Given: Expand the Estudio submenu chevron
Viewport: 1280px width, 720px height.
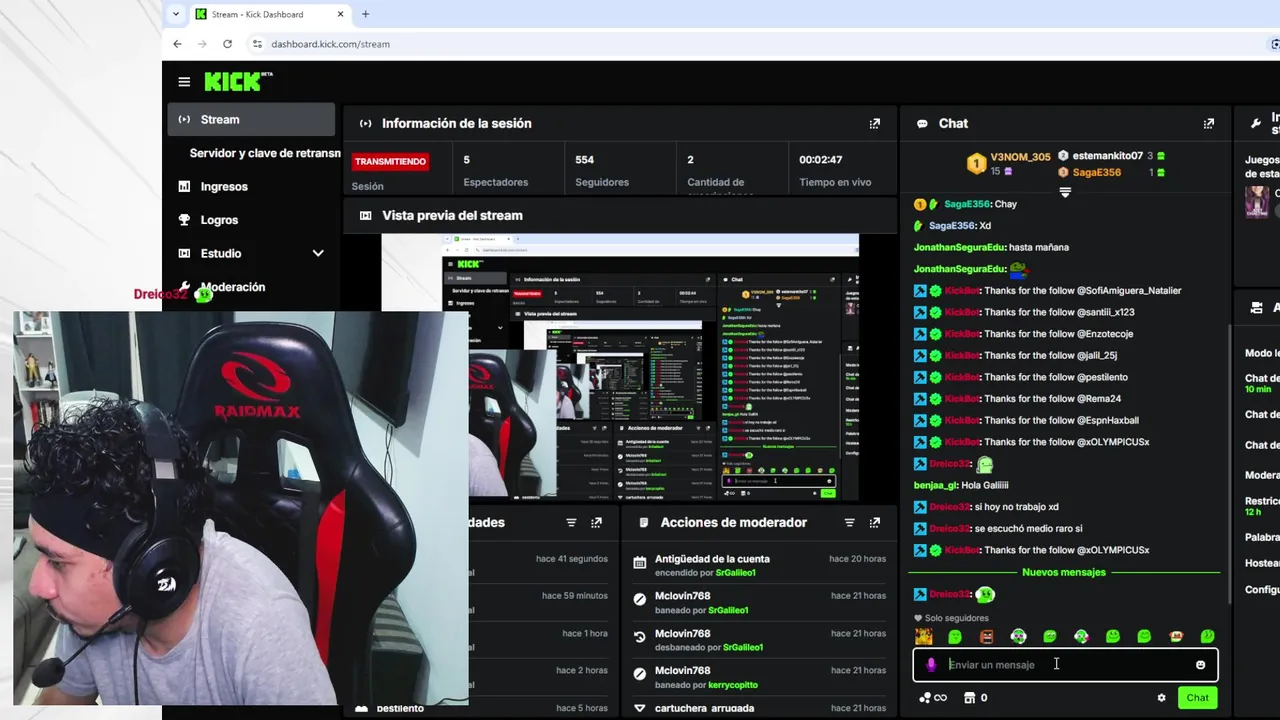Looking at the screenshot, I should pos(318,253).
